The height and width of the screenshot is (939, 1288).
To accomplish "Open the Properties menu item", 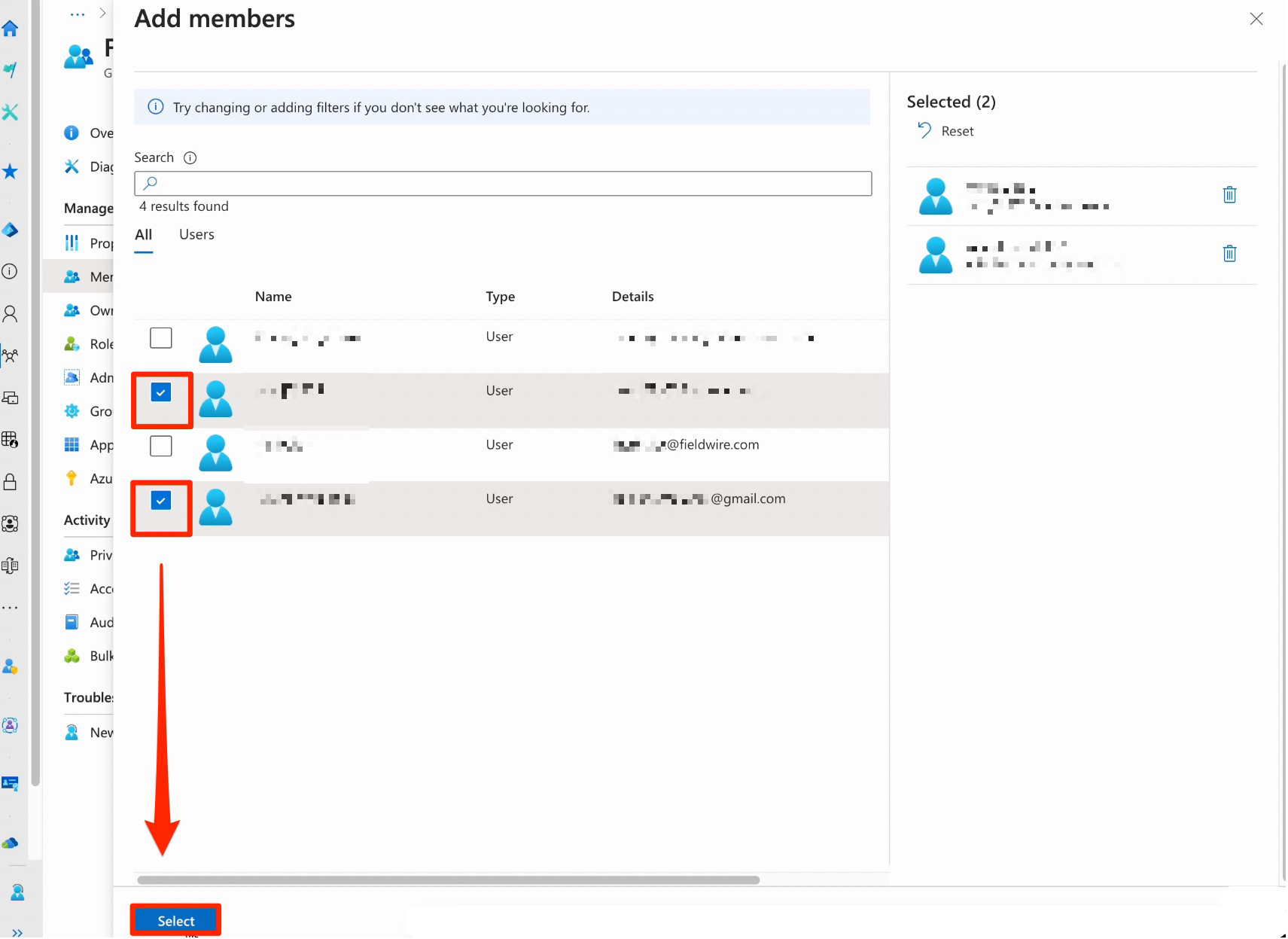I will 88,242.
